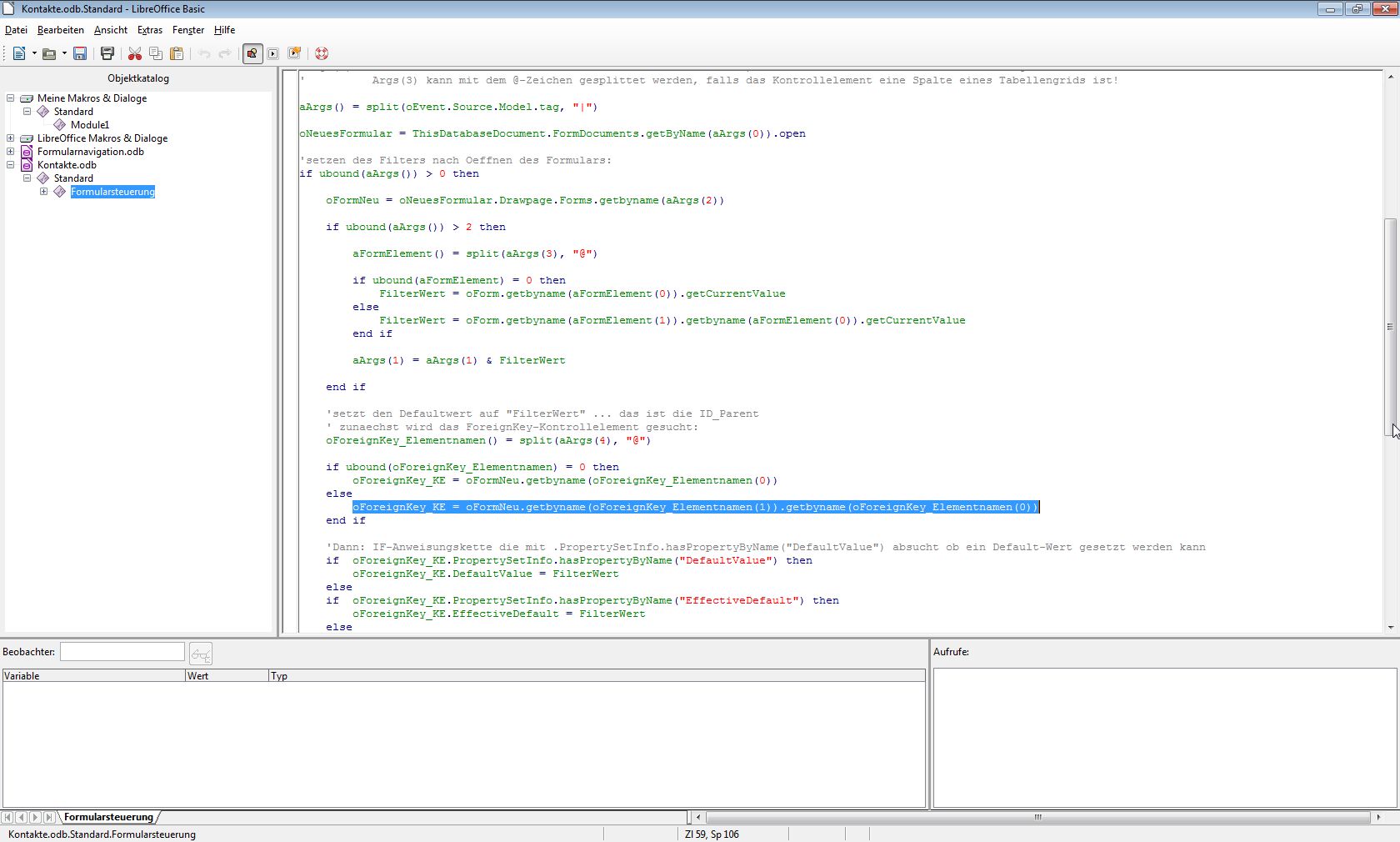
Task: Click the code editor vertical scrollbar thumb
Action: click(x=1390, y=327)
